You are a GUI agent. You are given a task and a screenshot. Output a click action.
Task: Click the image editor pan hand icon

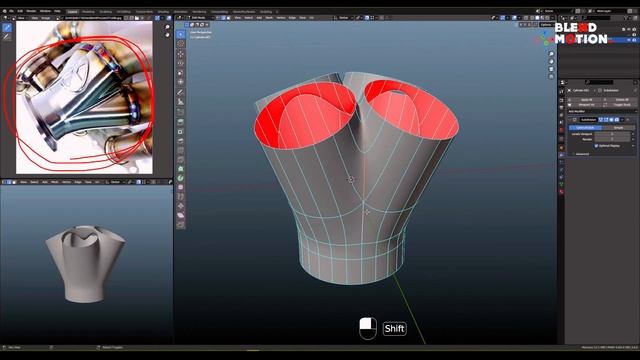tap(168, 35)
